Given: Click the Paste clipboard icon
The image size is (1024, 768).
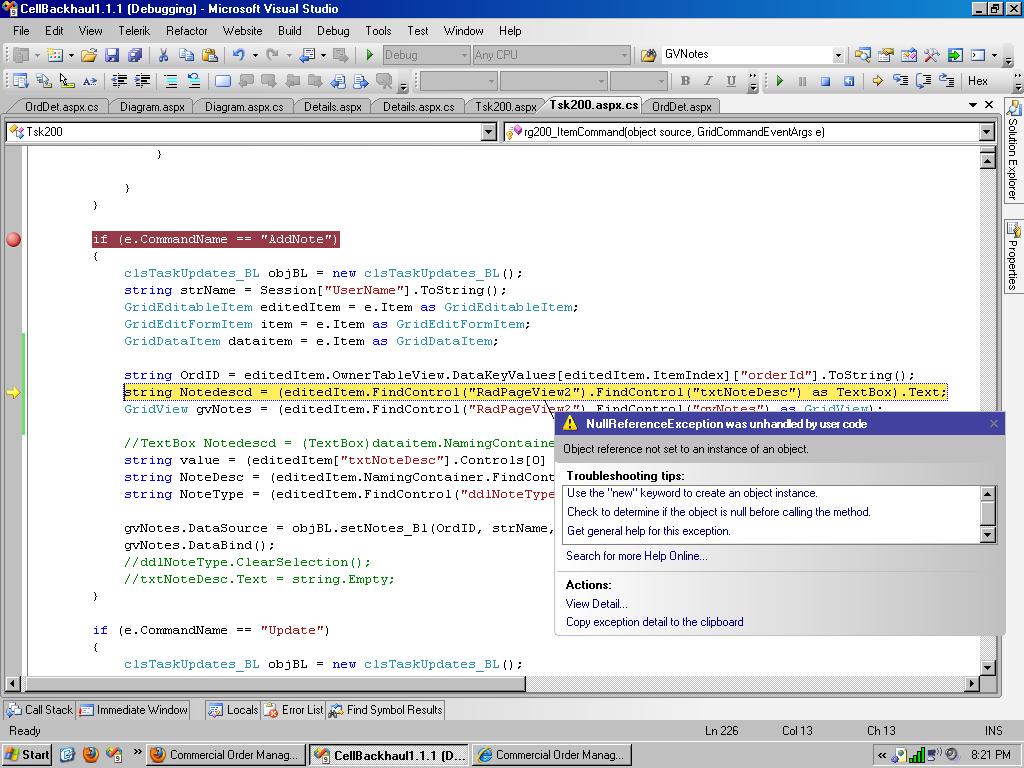Looking at the screenshot, I should point(210,56).
